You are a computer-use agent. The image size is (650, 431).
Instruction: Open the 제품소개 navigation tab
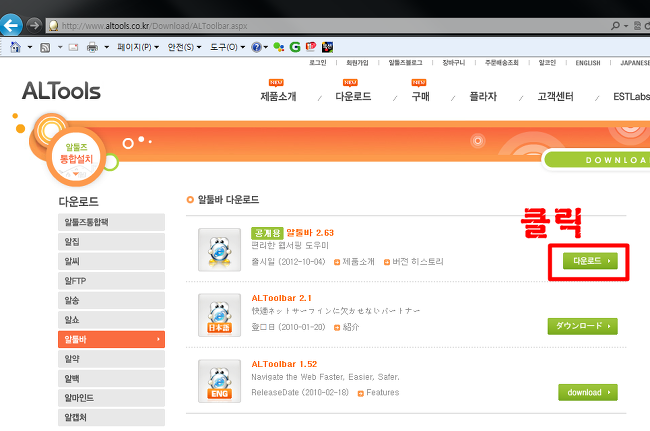pos(278,96)
